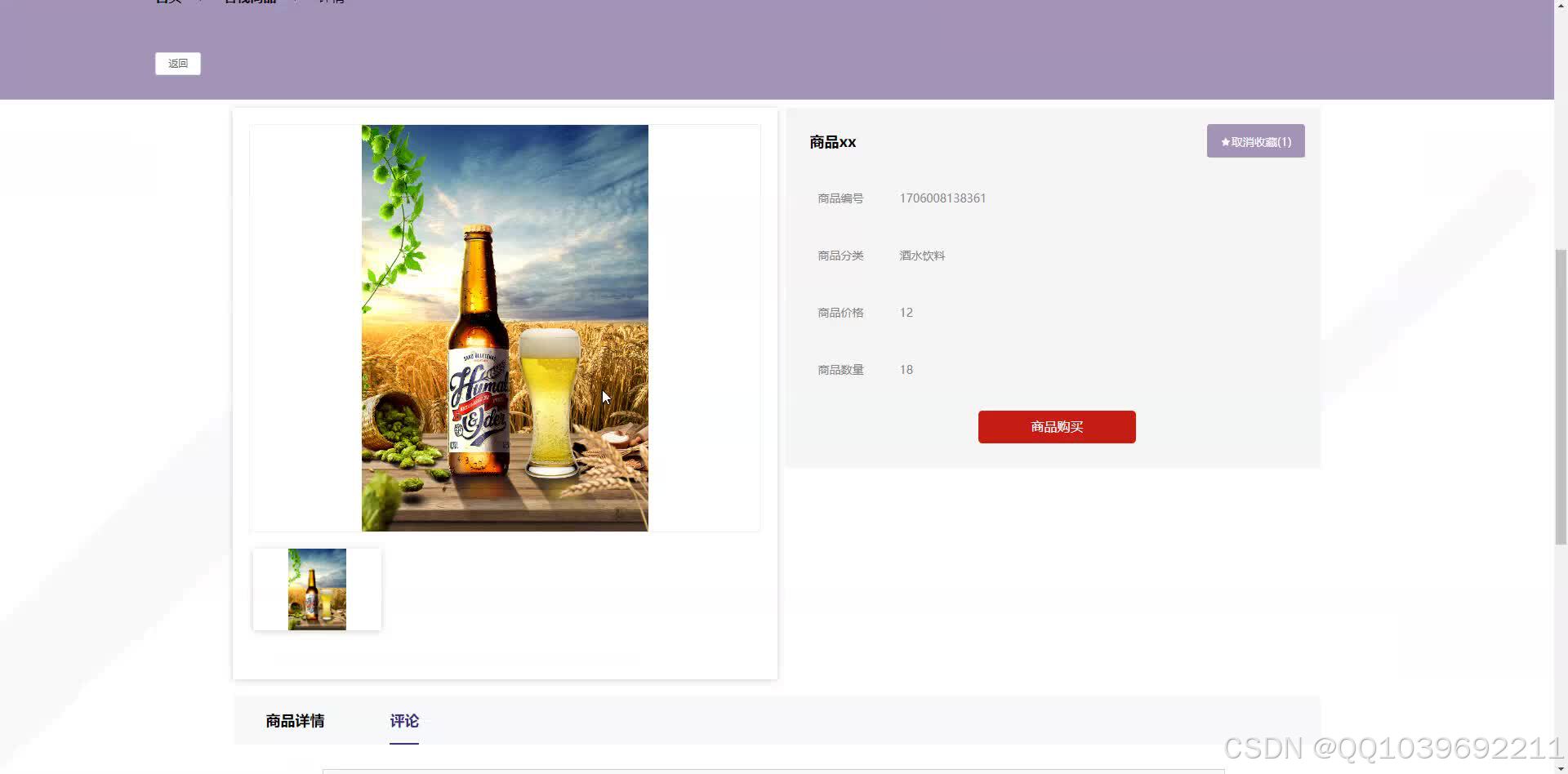Click the scrollbar down arrow

[x=1561, y=767]
